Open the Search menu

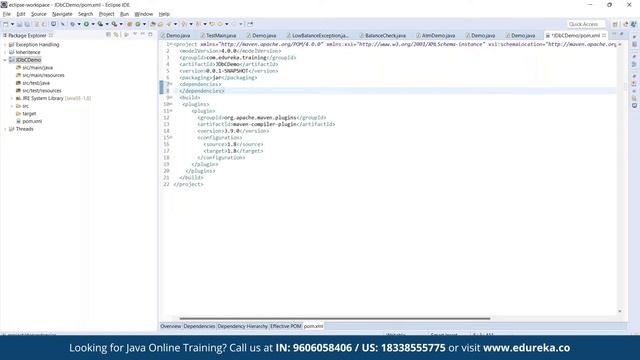85,14
